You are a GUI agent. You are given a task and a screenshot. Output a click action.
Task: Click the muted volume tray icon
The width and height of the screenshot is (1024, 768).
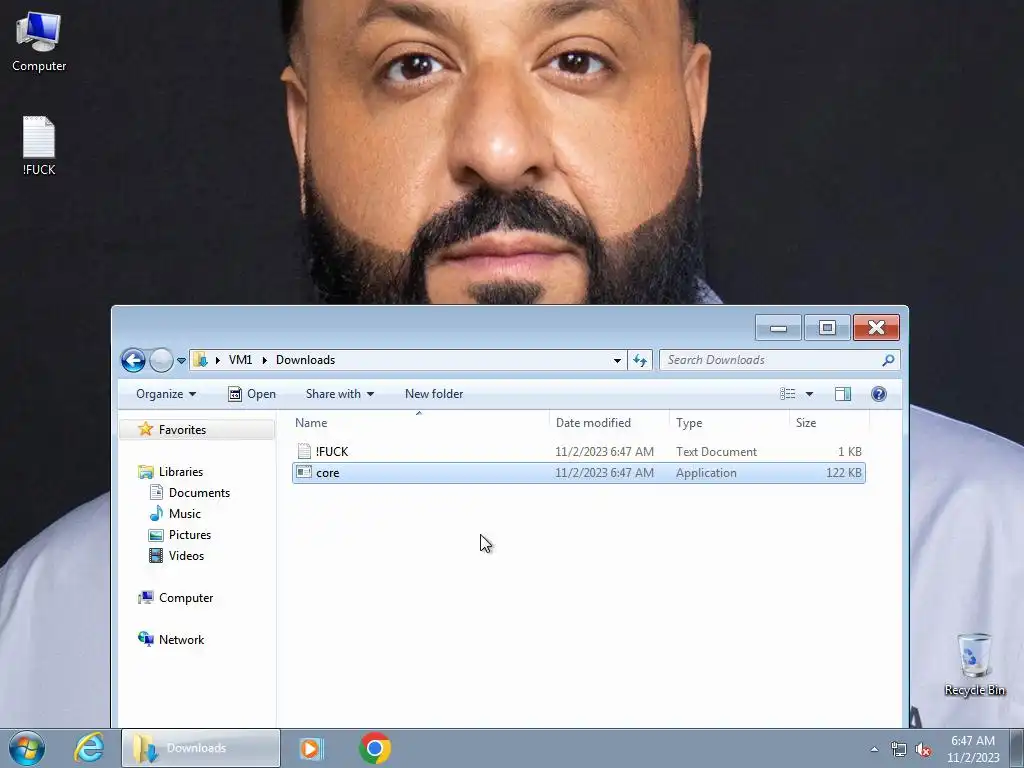pos(923,750)
